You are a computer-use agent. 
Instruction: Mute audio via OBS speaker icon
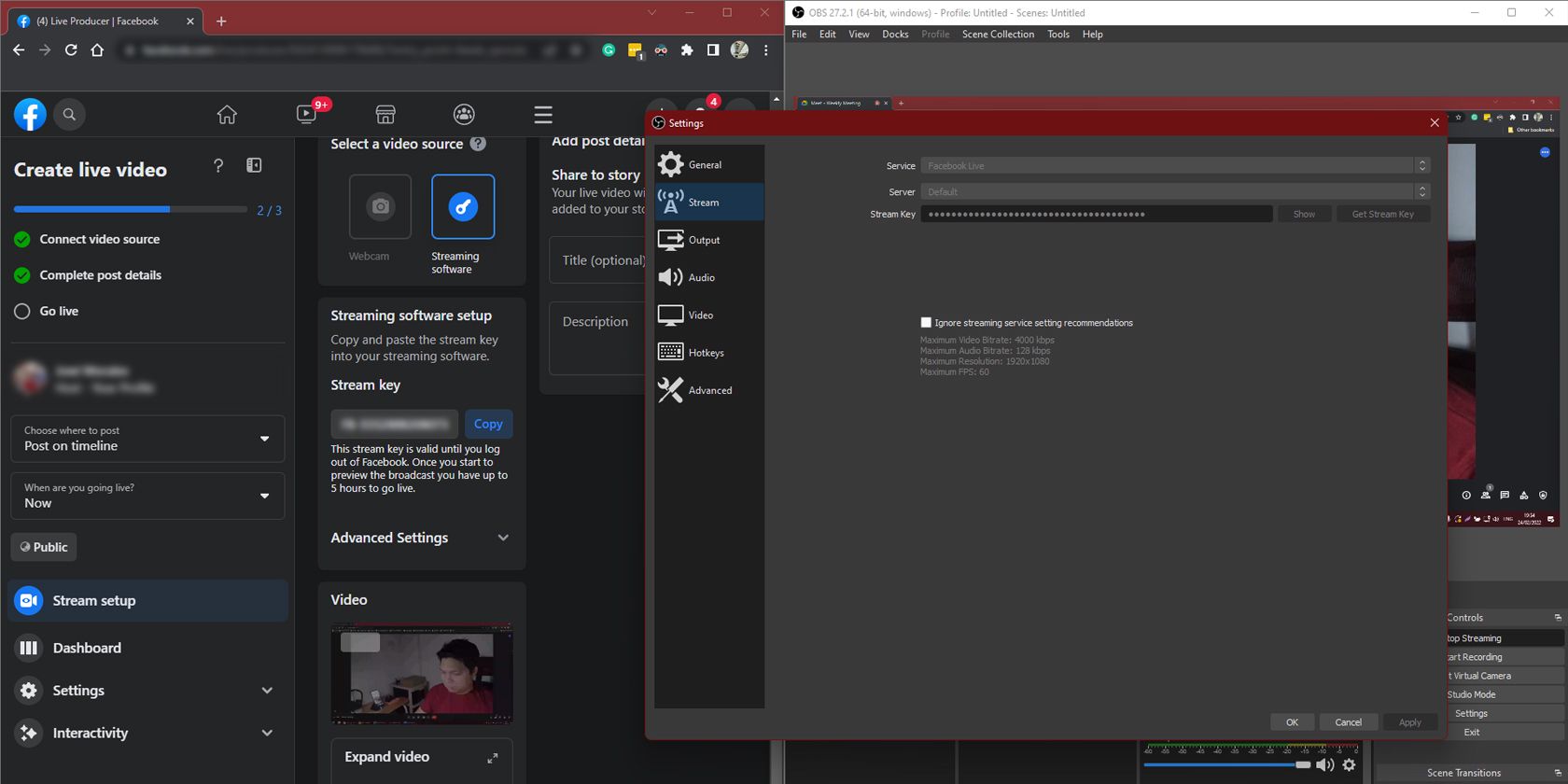1325,765
